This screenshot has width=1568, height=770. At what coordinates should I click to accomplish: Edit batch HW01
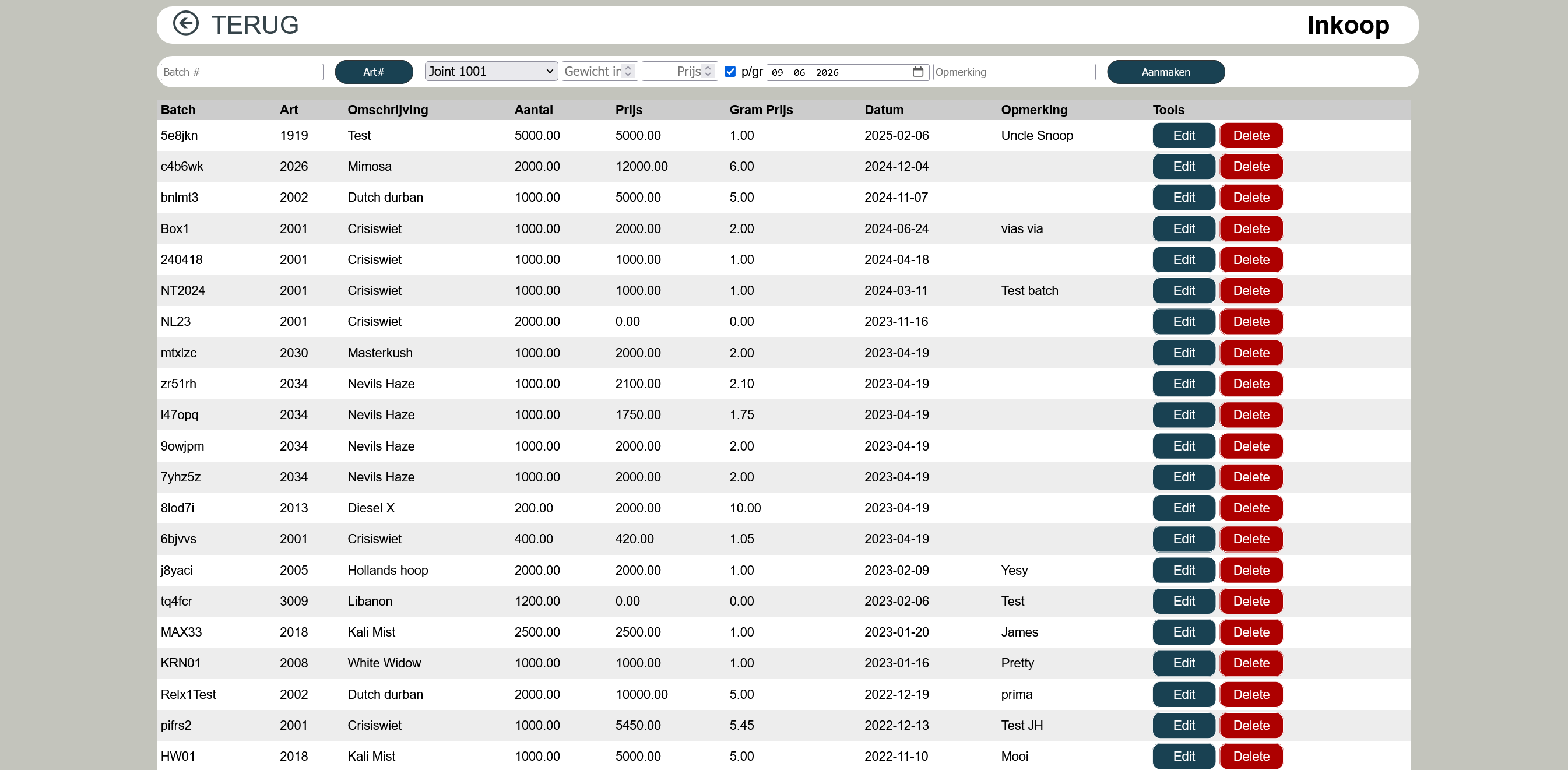pyautogui.click(x=1183, y=756)
